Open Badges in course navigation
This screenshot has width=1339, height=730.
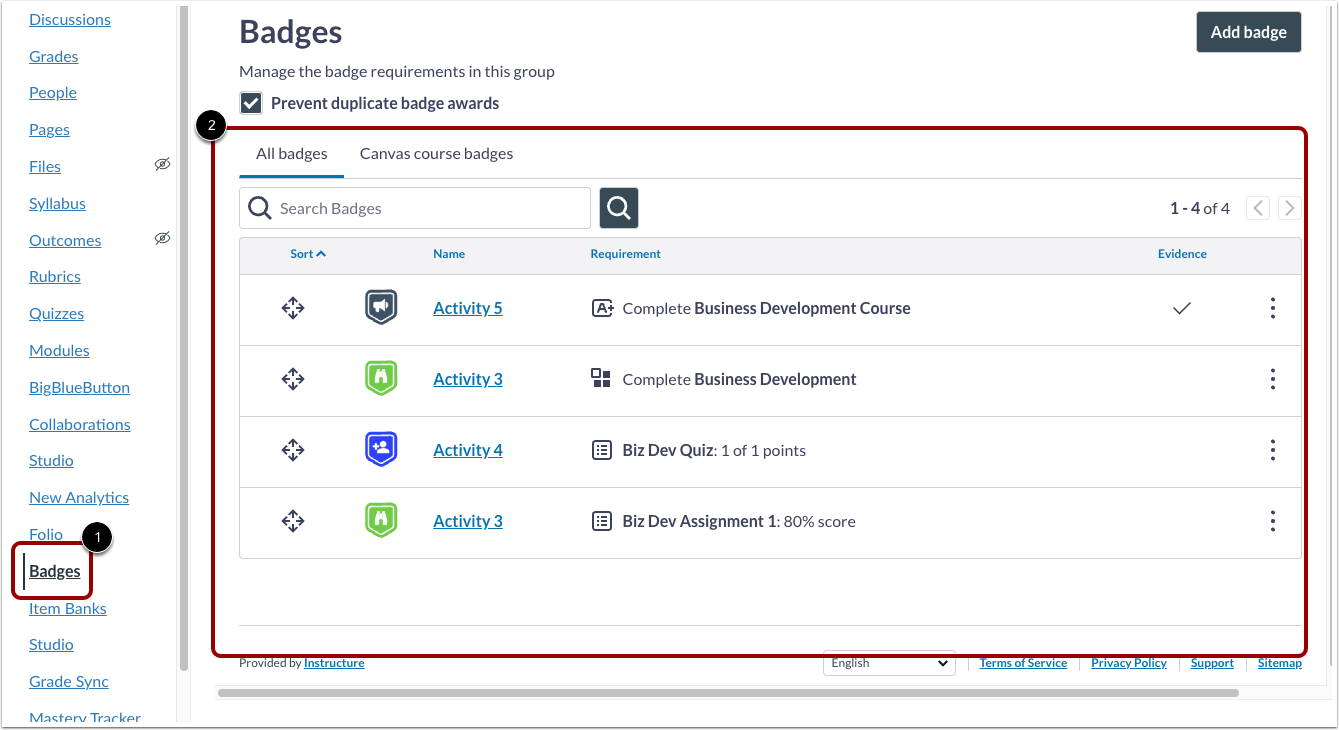click(x=55, y=571)
